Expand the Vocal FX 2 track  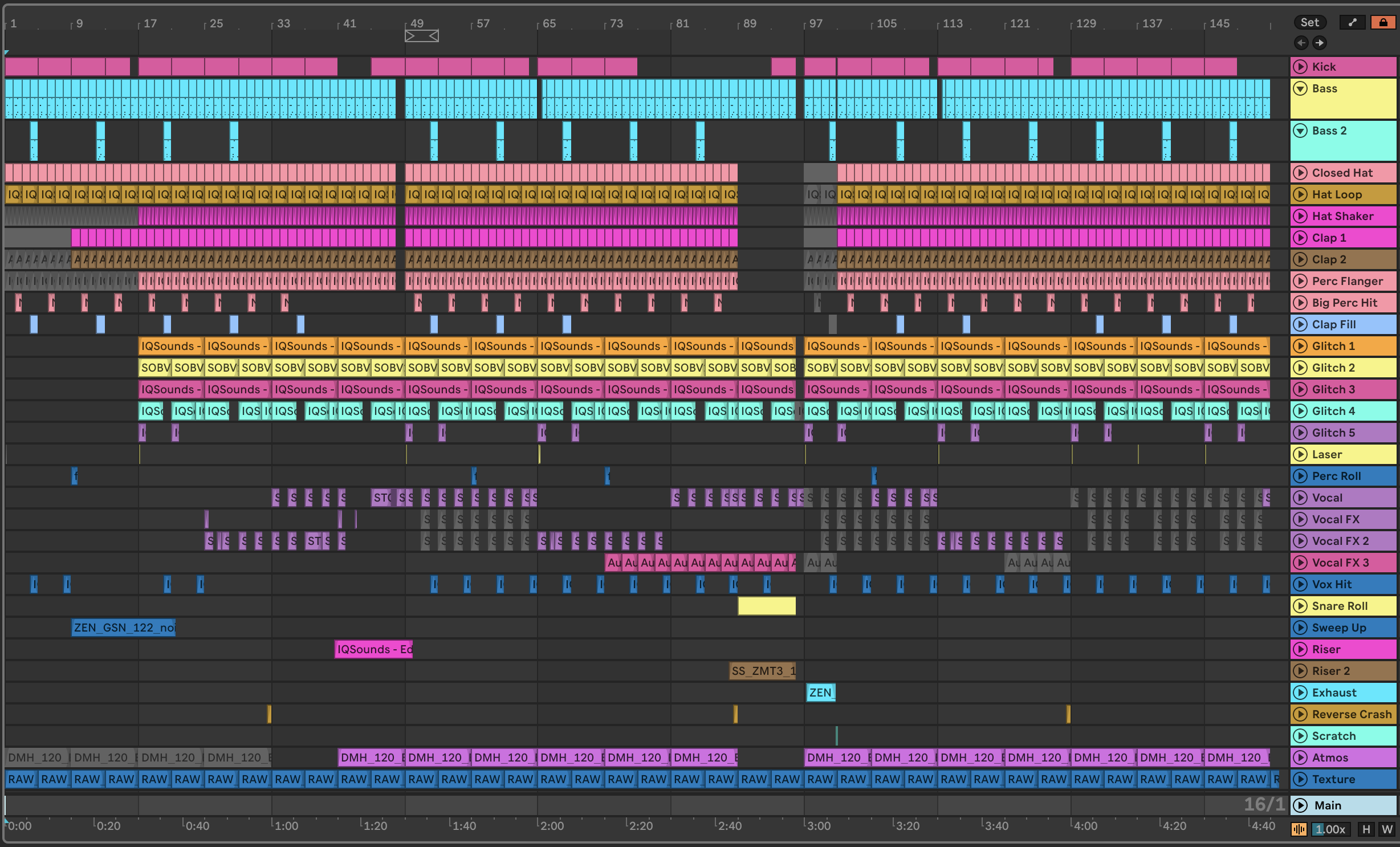[1300, 541]
